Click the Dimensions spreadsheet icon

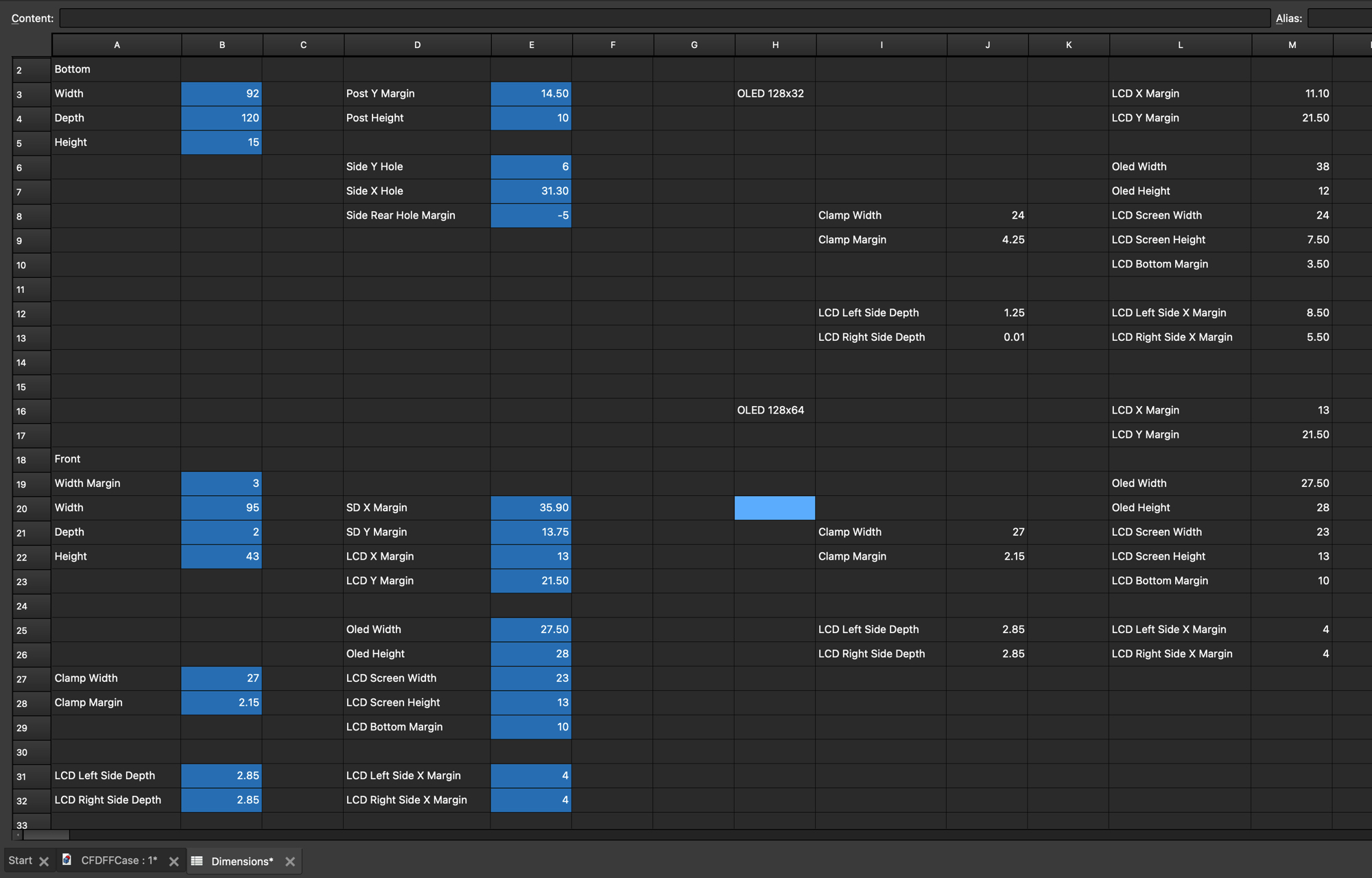197,861
